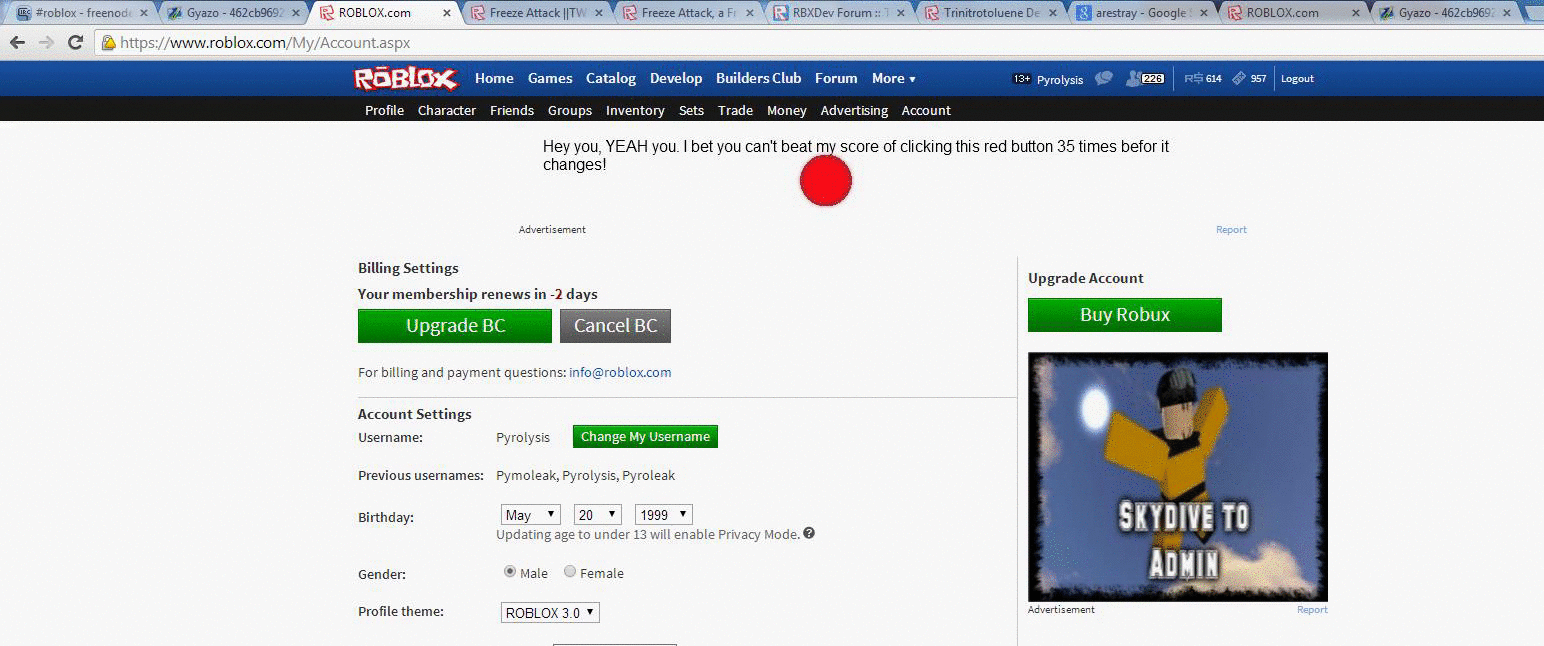Go to Trade in the sub-navigation
This screenshot has height=646, width=1544.
(735, 110)
